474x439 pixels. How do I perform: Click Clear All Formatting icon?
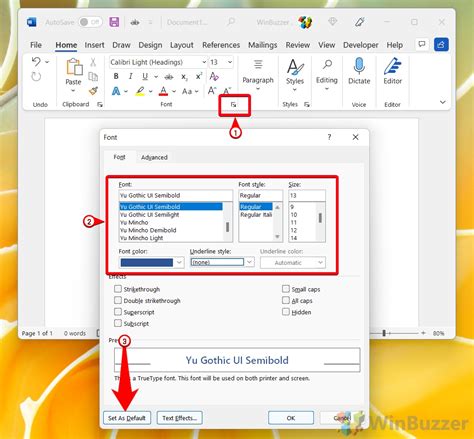coord(214,76)
